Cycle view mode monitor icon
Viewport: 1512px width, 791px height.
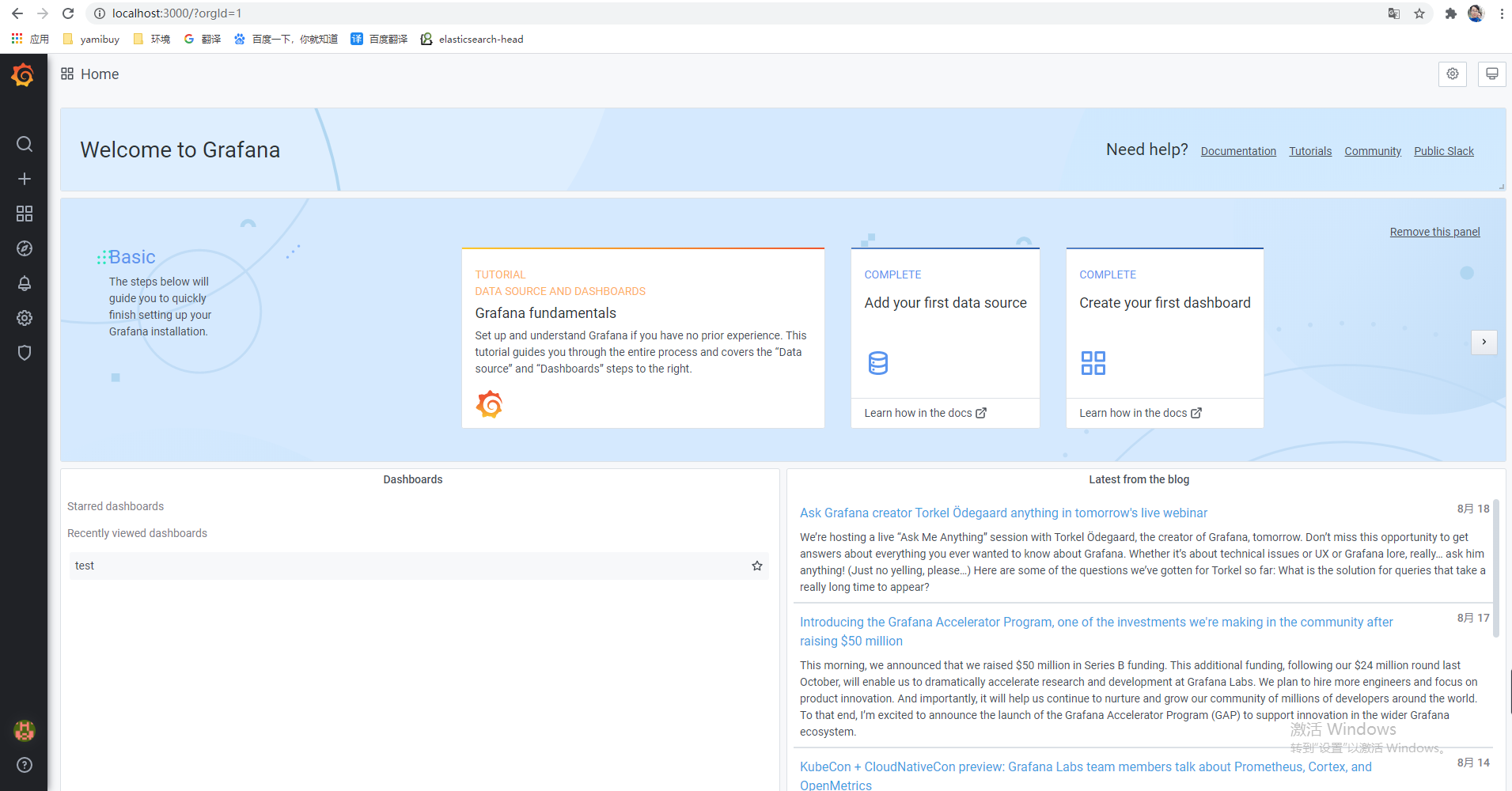click(1492, 74)
